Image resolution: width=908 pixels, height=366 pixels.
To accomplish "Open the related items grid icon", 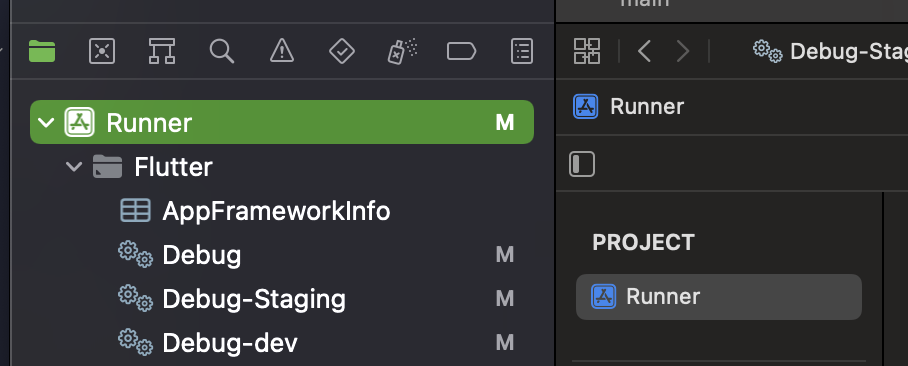I will pos(587,51).
